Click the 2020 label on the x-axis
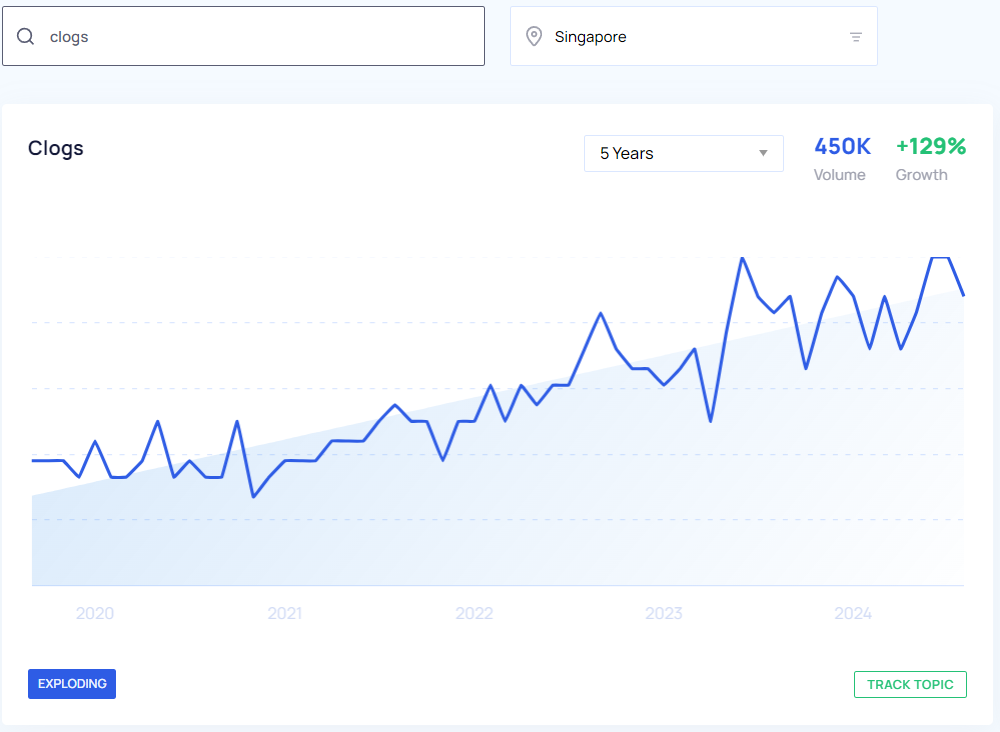 [95, 613]
